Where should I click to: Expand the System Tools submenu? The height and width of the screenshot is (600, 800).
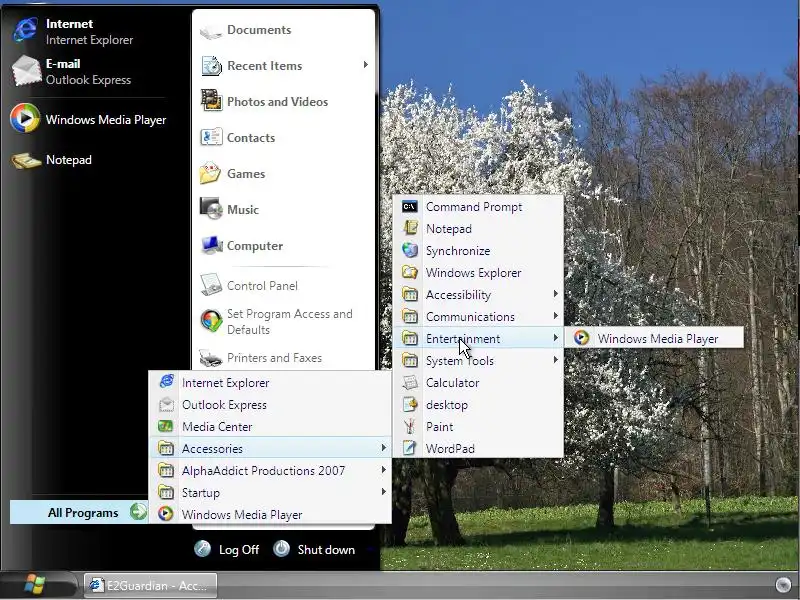tap(478, 360)
